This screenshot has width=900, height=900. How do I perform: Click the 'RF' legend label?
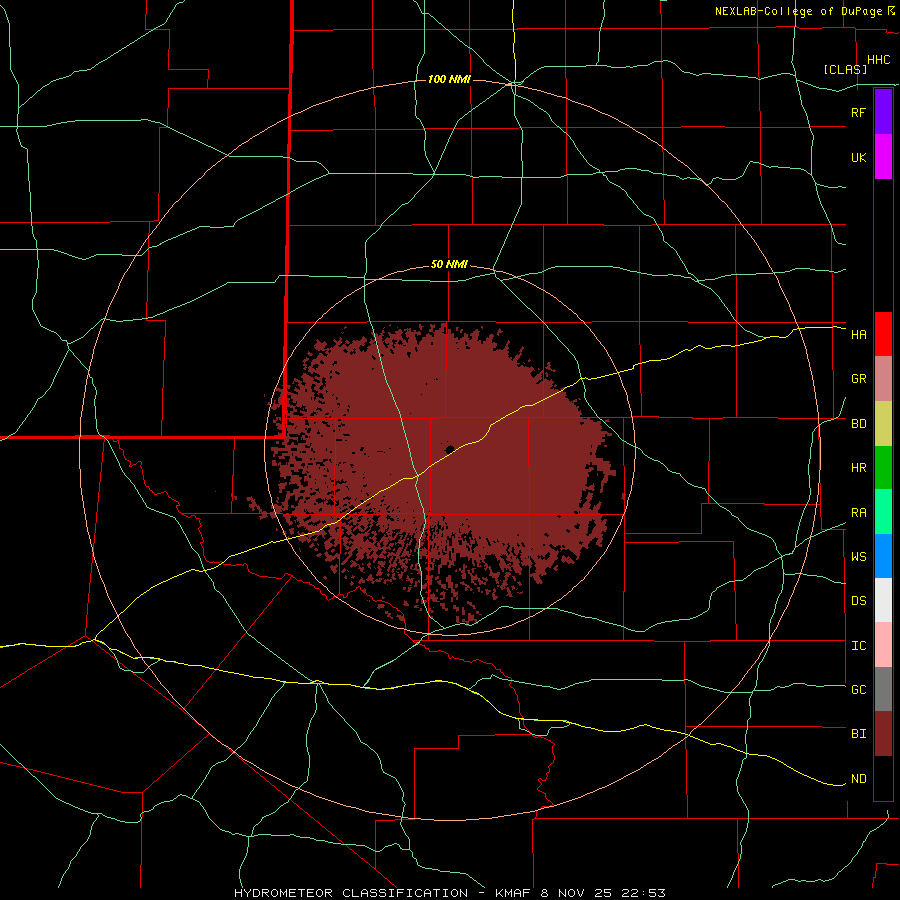(859, 112)
